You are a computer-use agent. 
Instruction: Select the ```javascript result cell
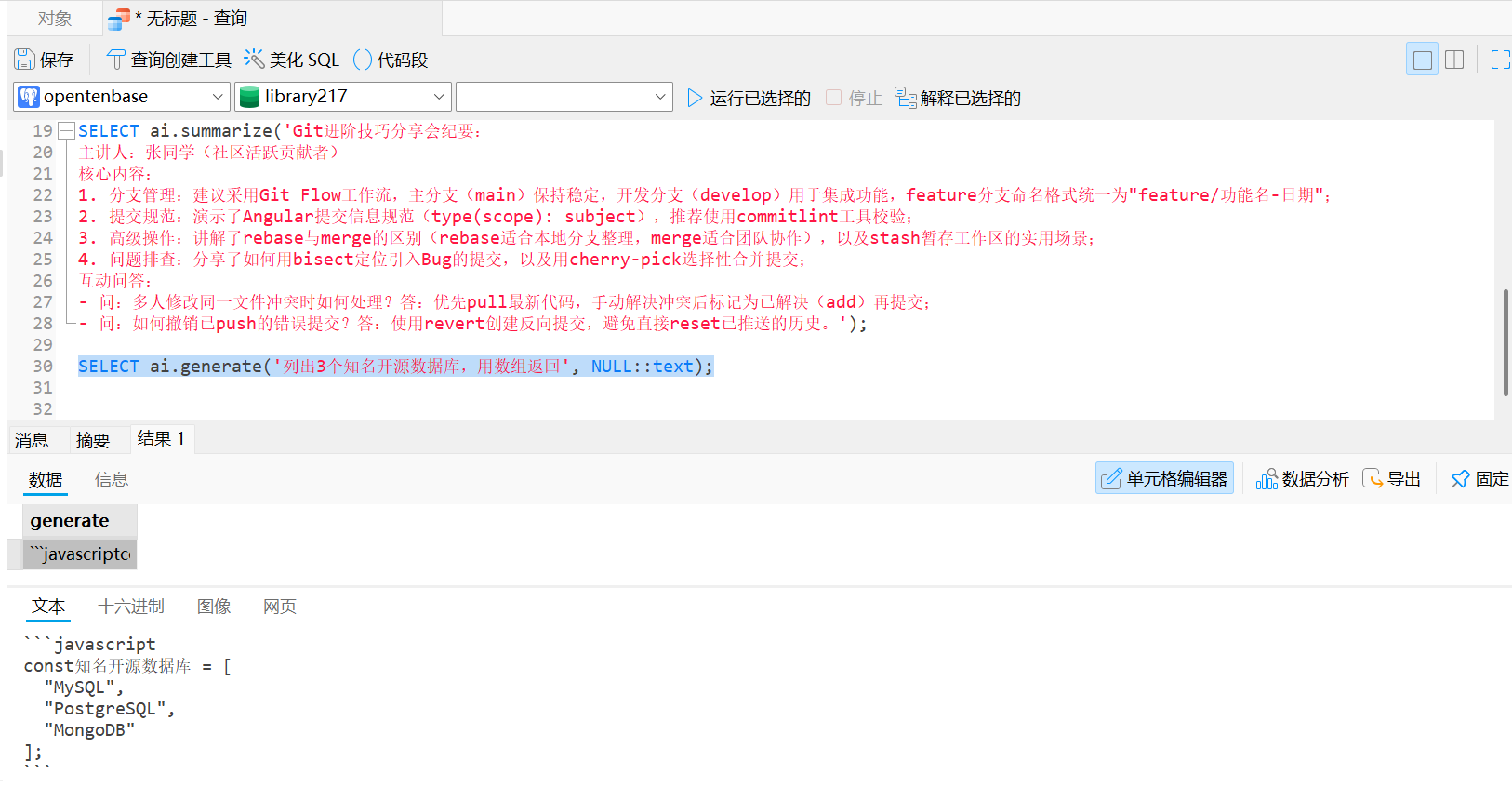pos(80,554)
